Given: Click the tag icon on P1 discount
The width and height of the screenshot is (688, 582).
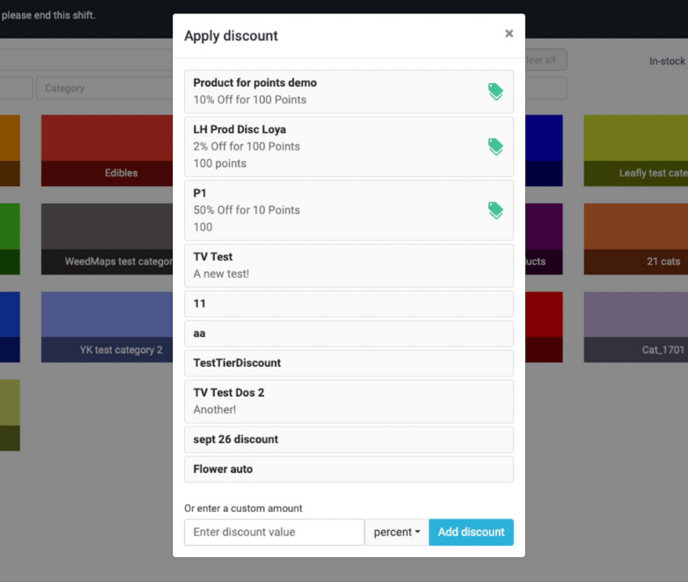Looking at the screenshot, I should click(x=495, y=210).
